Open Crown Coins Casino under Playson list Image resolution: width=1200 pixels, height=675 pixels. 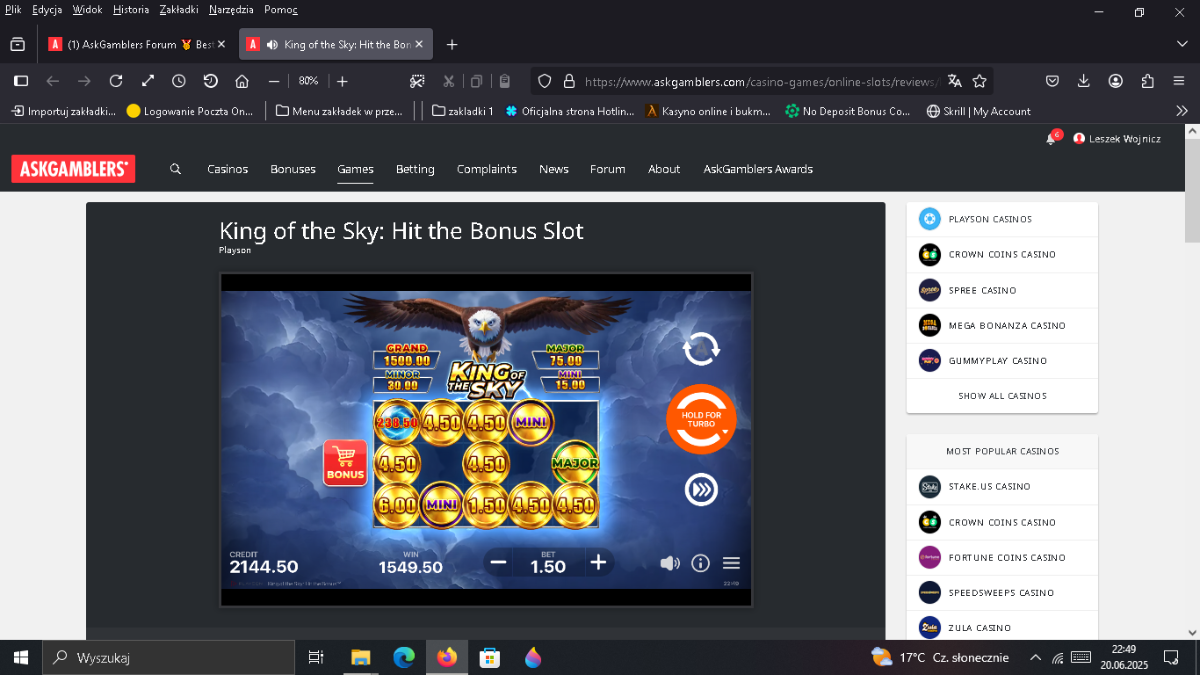tap(1002, 254)
